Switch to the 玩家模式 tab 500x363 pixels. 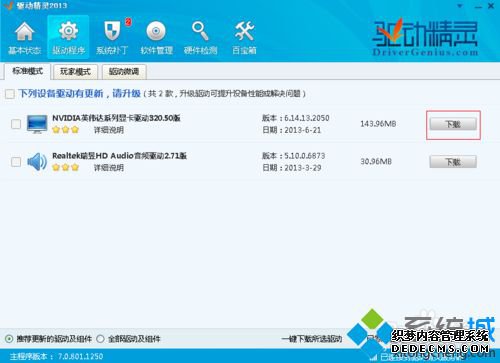[75, 72]
